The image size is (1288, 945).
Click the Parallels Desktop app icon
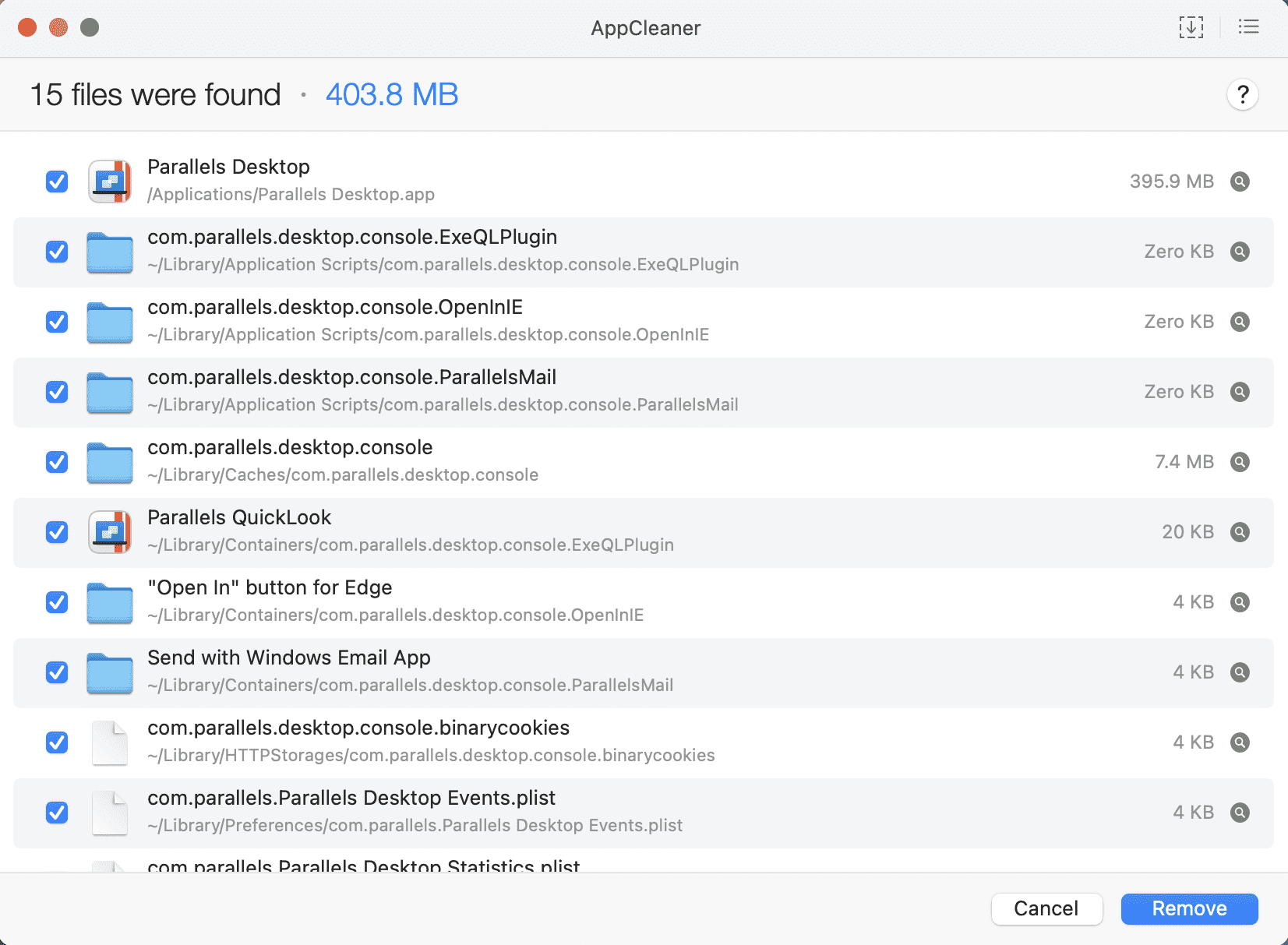coord(110,182)
